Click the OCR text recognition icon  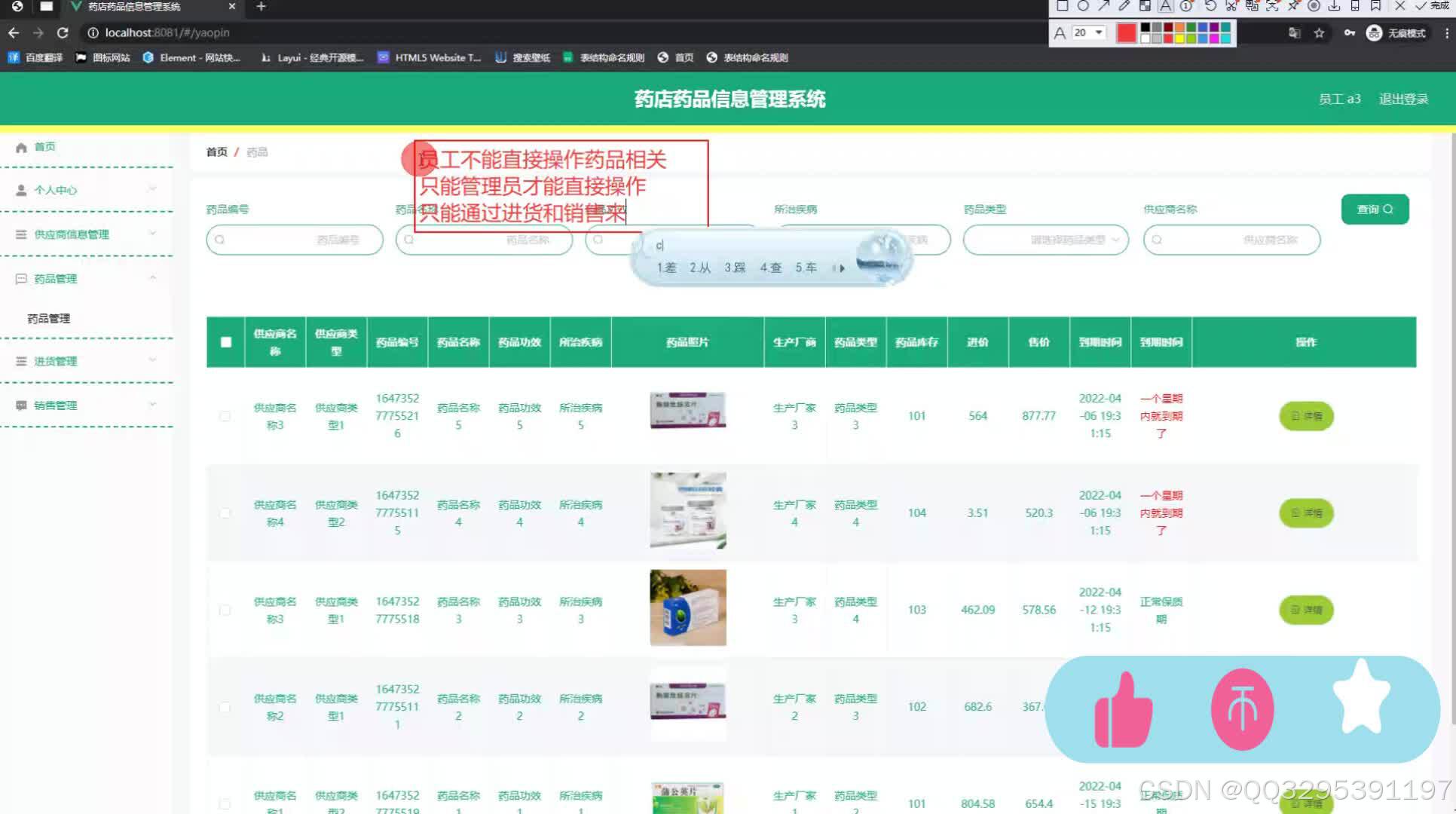[x=1272, y=5]
